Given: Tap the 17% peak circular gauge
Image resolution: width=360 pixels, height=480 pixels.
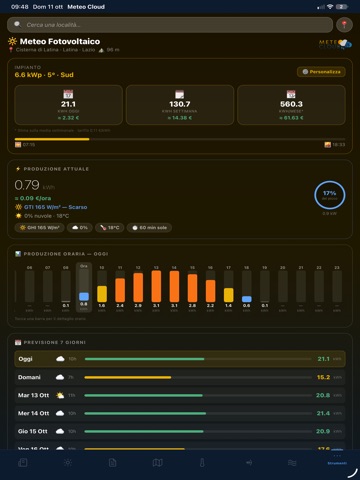Looking at the screenshot, I should point(329,195).
